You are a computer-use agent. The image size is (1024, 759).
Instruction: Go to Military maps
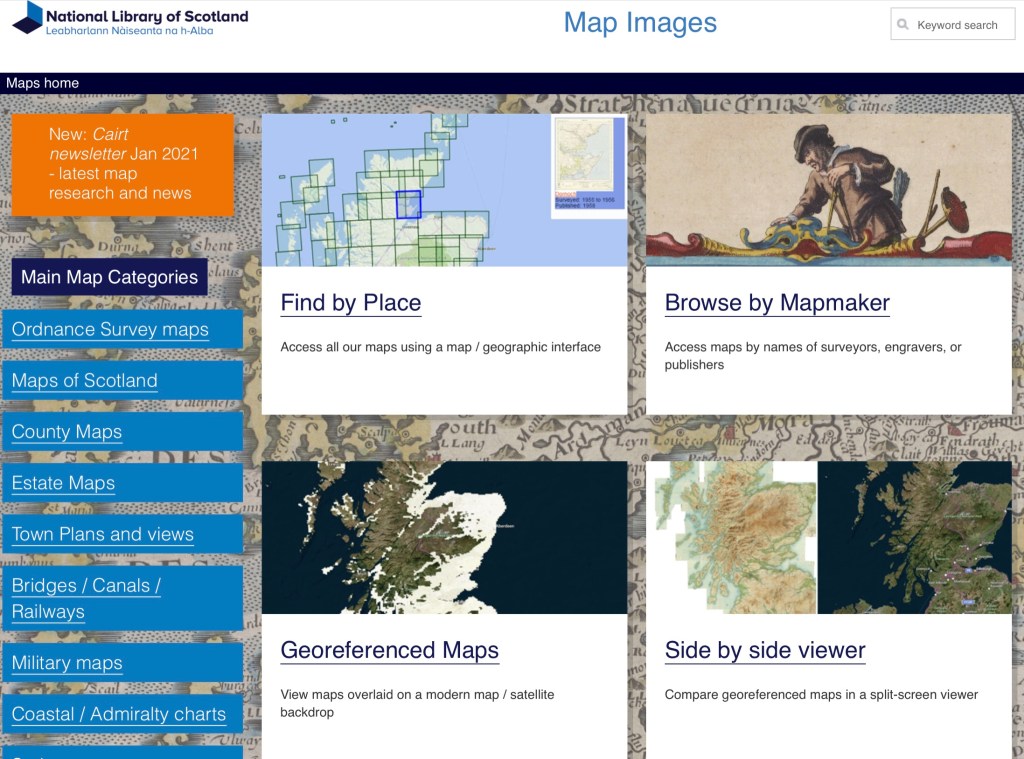[67, 663]
